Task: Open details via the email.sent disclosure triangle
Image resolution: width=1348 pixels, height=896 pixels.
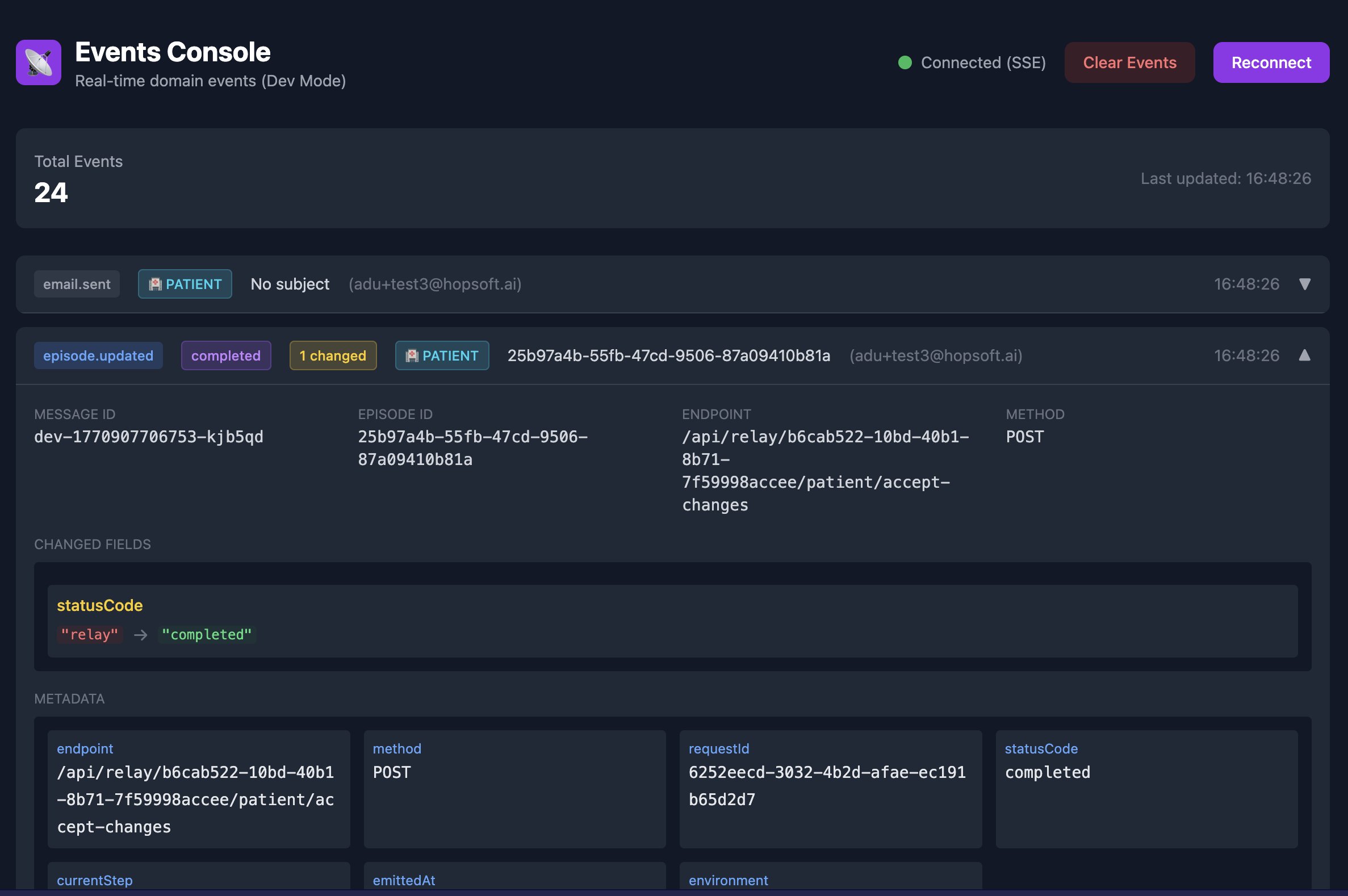Action: point(1305,284)
